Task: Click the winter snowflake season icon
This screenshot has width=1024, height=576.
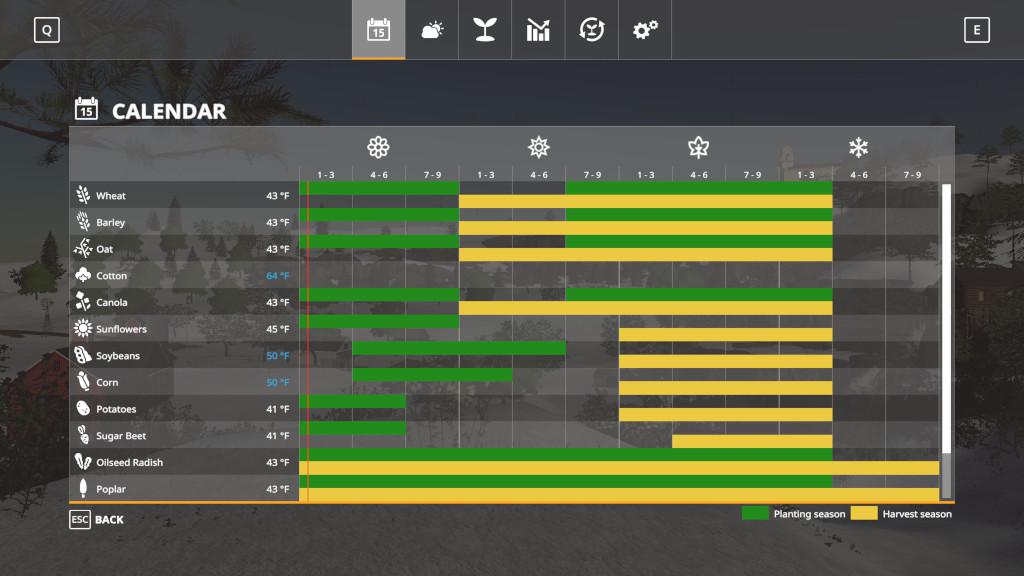Action: pyautogui.click(x=858, y=148)
